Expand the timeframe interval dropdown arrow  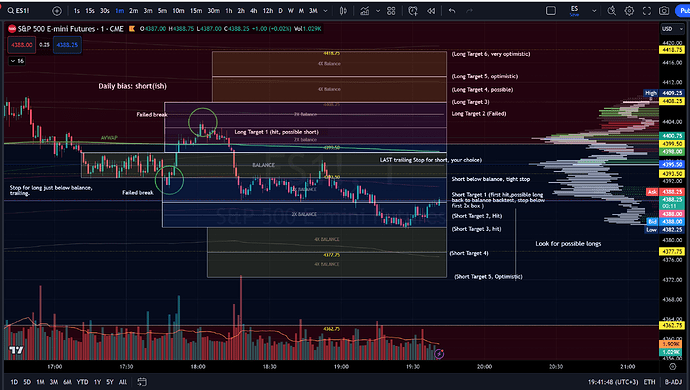pyautogui.click(x=326, y=11)
